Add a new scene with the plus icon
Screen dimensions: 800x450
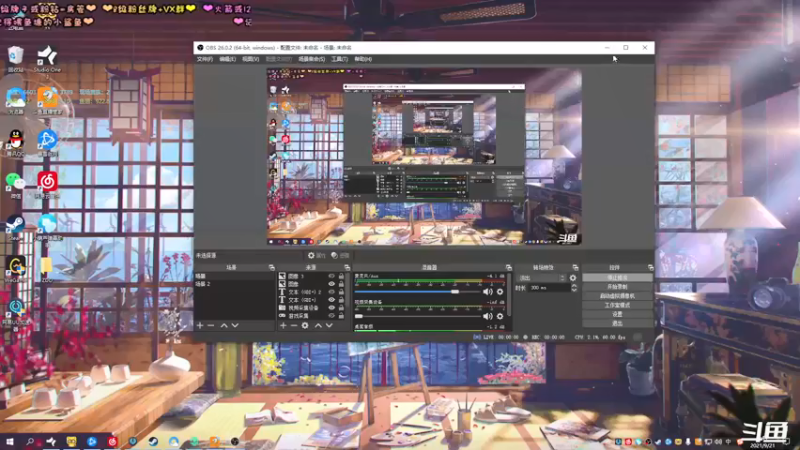(200, 326)
